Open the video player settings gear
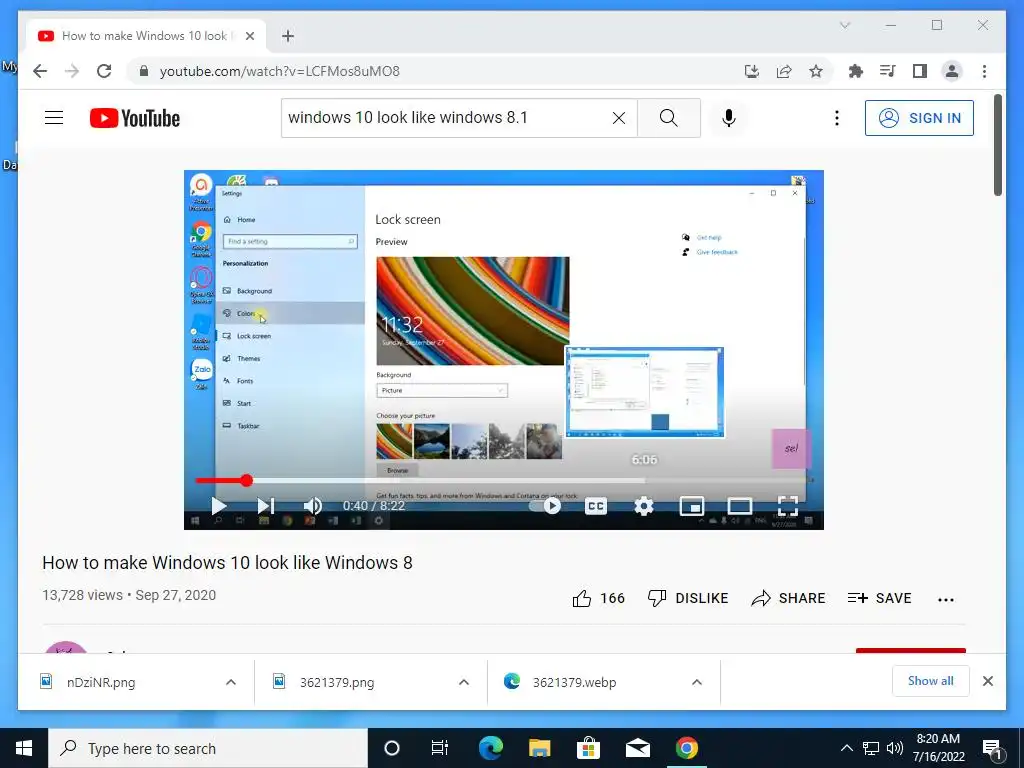This screenshot has height=768, width=1024. pyautogui.click(x=644, y=506)
